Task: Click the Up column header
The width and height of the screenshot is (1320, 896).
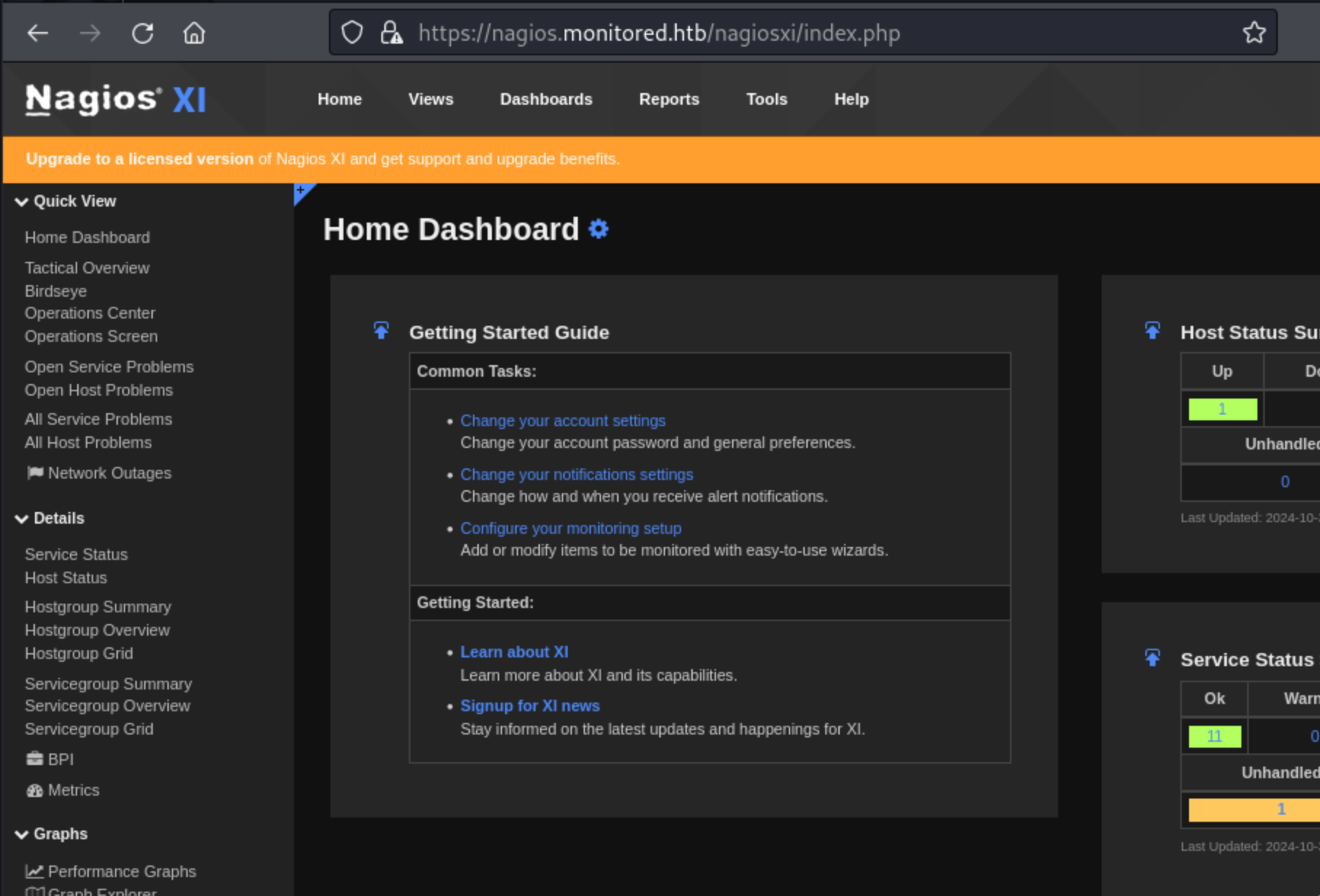Action: click(x=1222, y=372)
